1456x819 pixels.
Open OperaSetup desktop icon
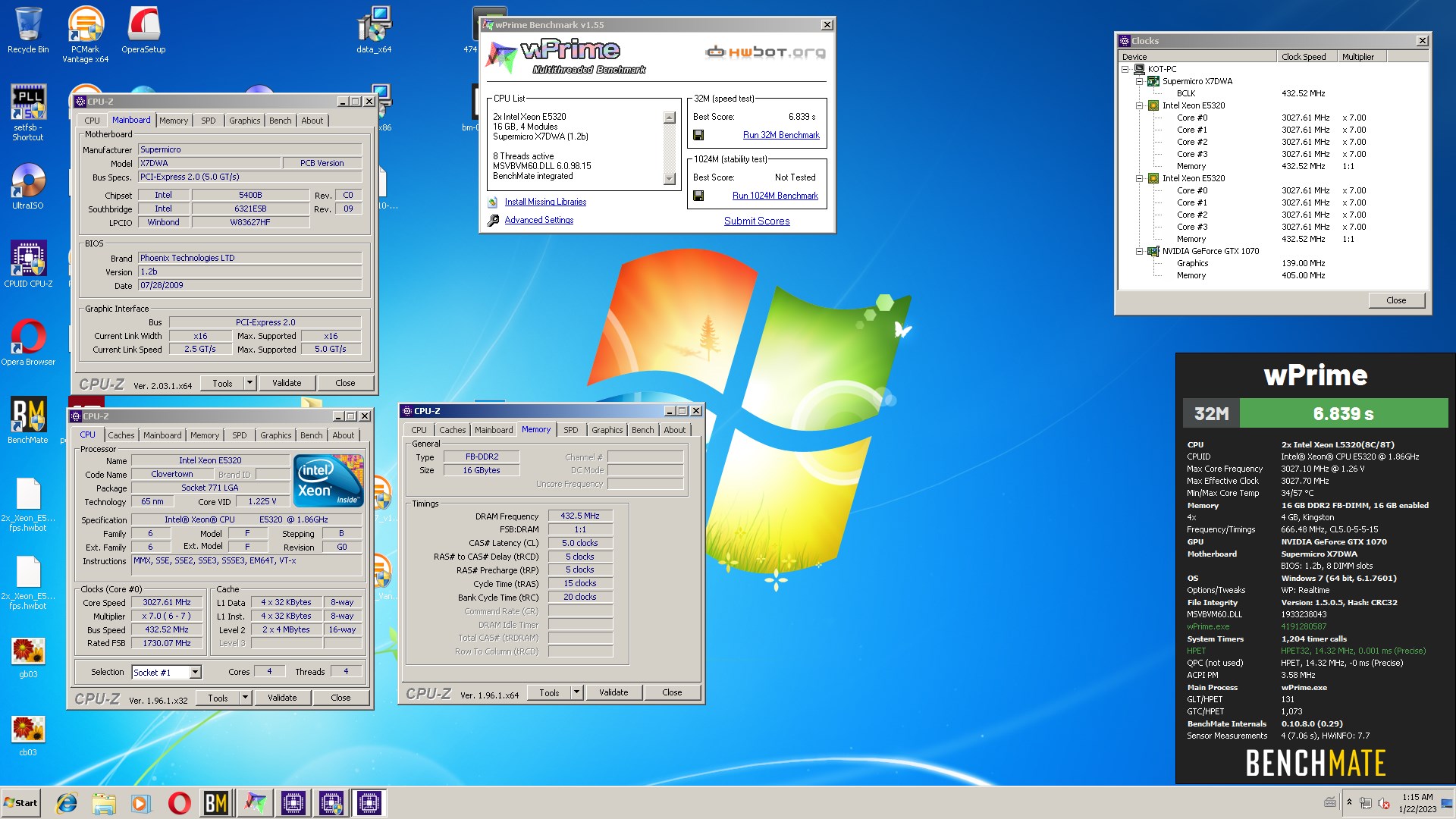[x=143, y=30]
